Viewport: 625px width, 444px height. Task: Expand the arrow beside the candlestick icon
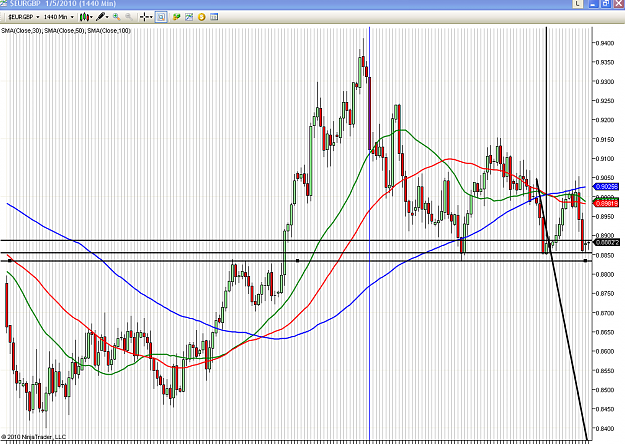coord(91,17)
